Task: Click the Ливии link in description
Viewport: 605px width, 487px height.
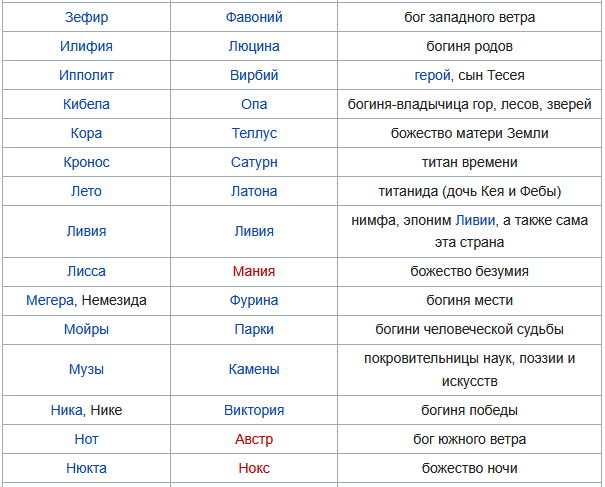Action: [x=475, y=221]
